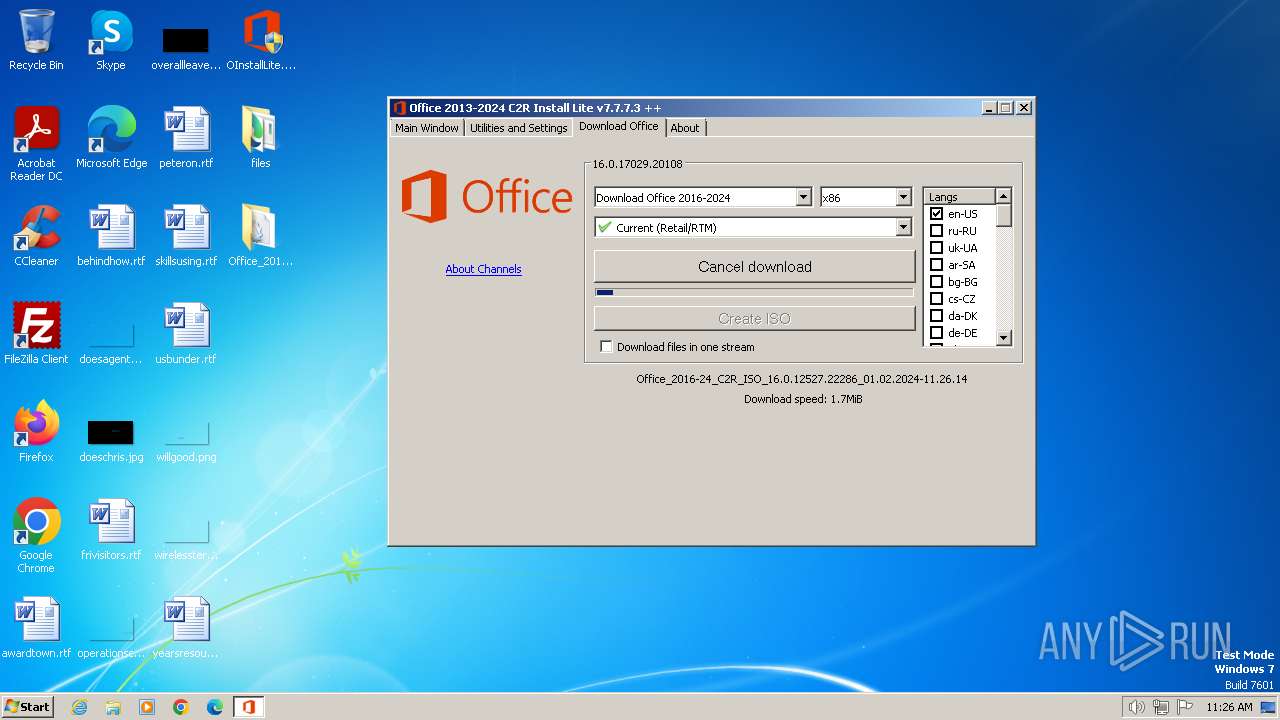Launch Skype from the desktop
The height and width of the screenshot is (720, 1280).
(x=111, y=40)
